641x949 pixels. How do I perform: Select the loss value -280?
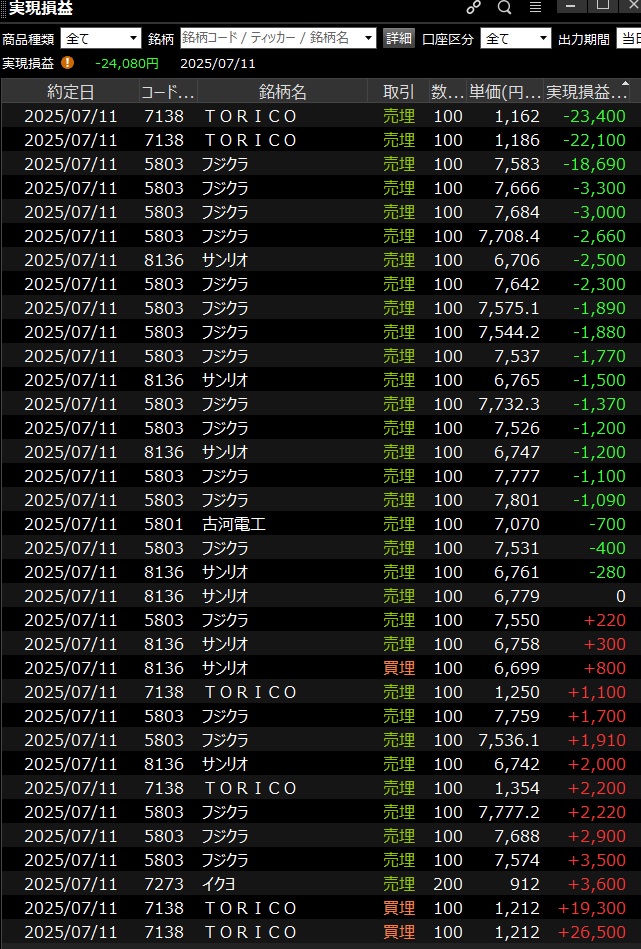pos(607,572)
